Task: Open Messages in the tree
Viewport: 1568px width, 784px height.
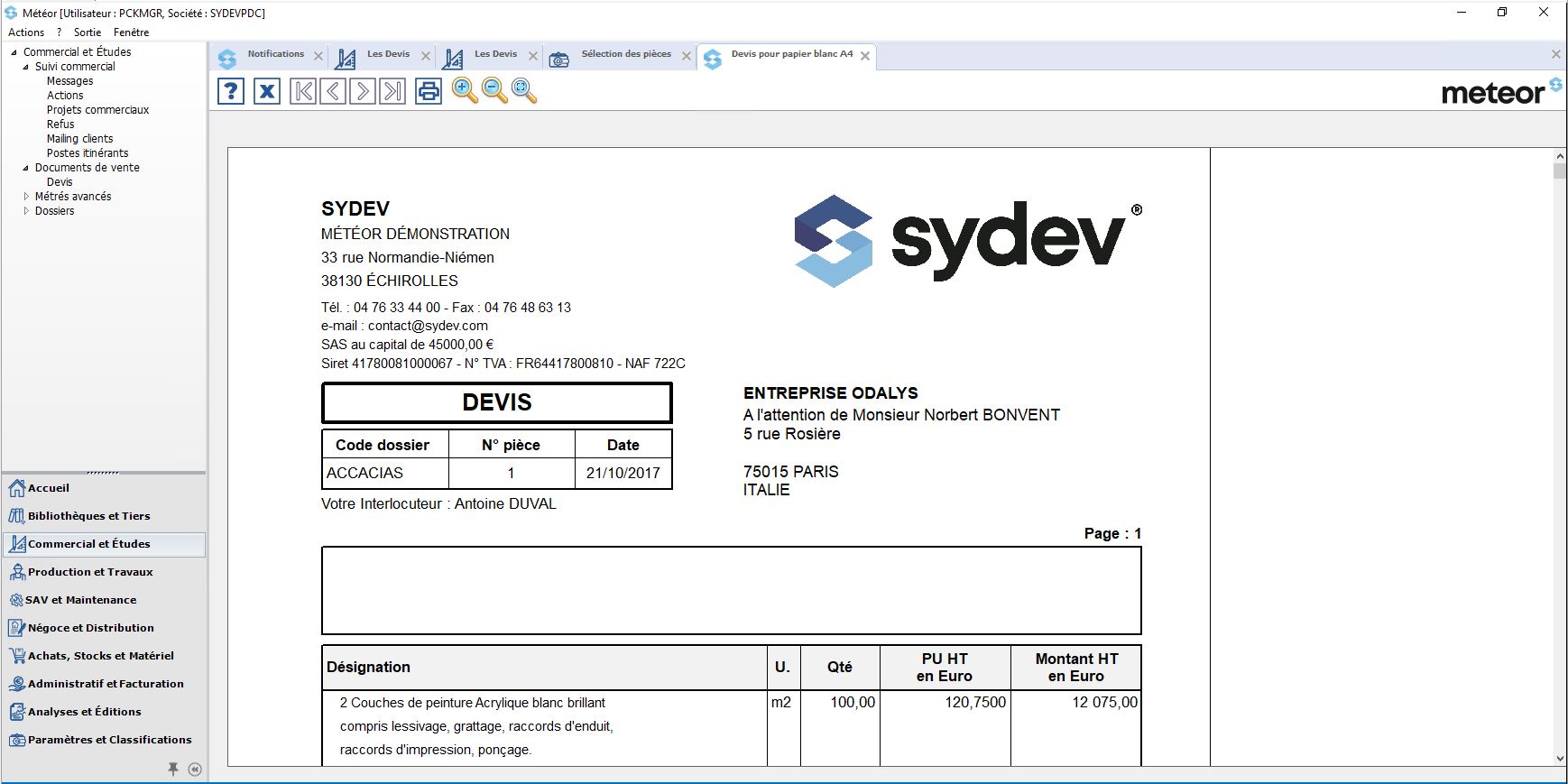Action: pos(69,81)
